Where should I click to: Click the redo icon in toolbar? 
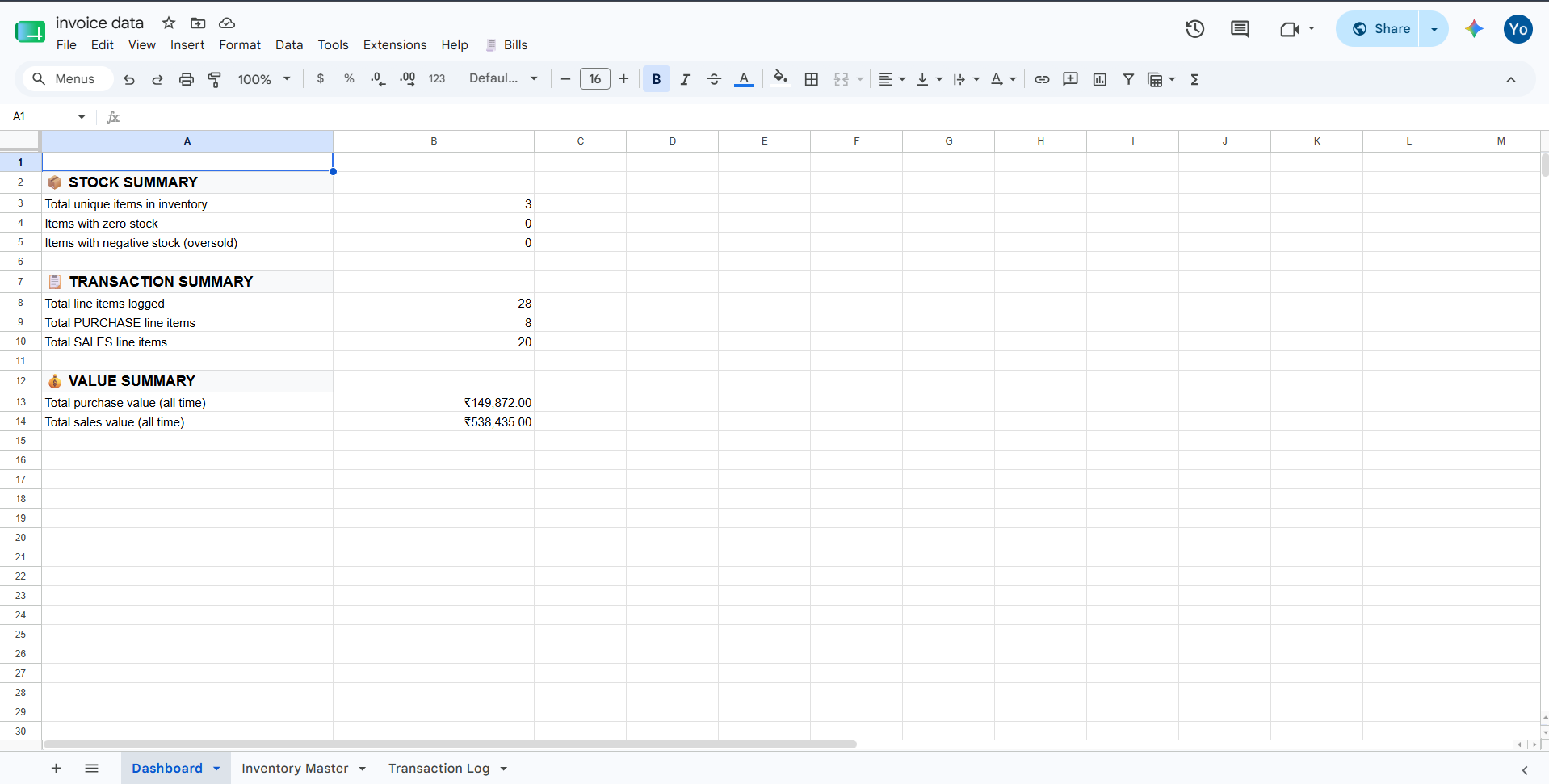point(157,79)
